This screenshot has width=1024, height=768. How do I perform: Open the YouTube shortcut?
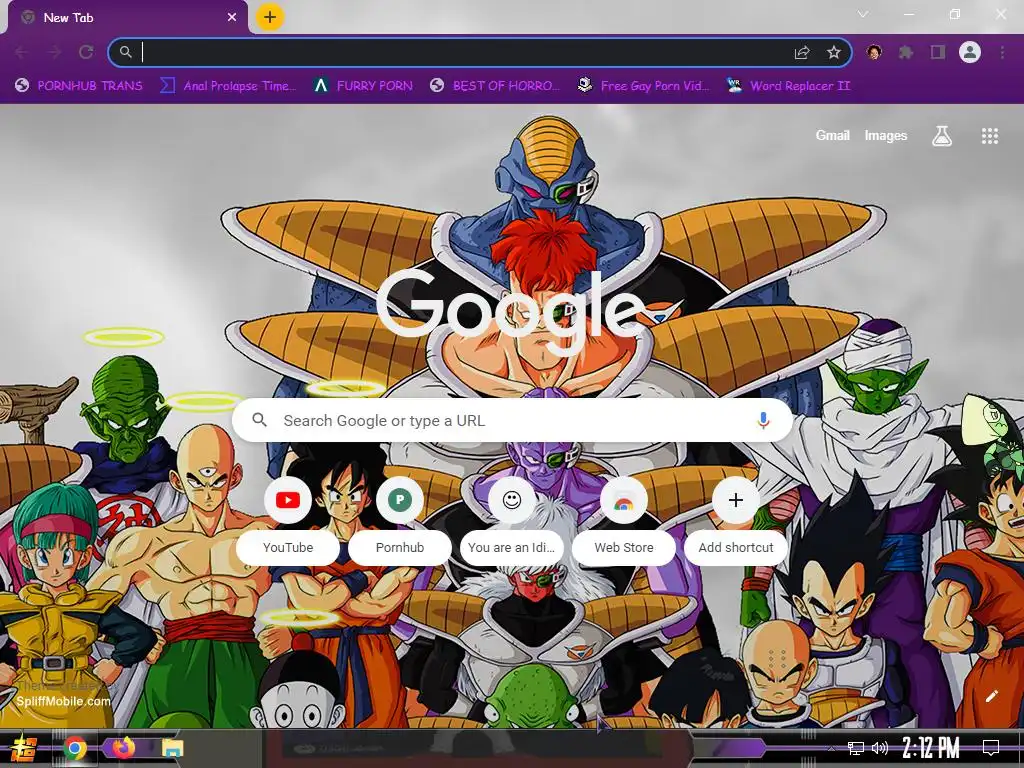(288, 519)
